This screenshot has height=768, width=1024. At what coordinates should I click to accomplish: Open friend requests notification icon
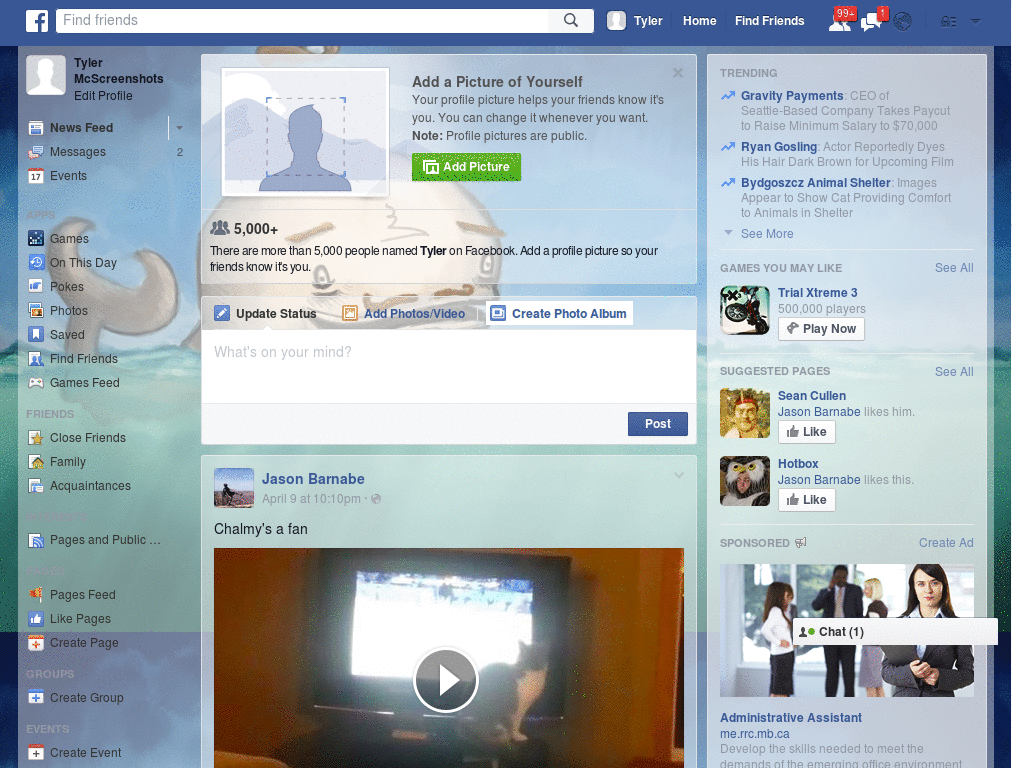tap(840, 20)
